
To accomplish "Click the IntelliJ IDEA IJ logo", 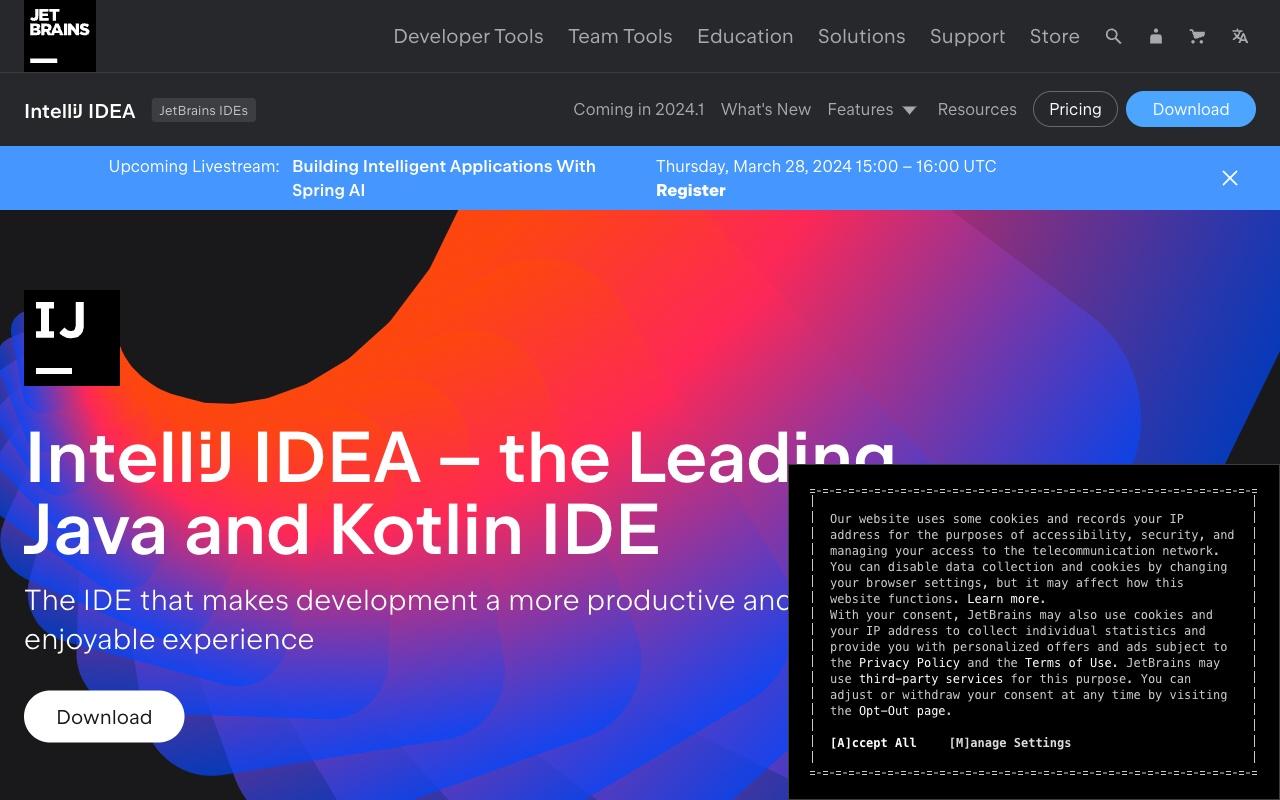I will 72,338.
